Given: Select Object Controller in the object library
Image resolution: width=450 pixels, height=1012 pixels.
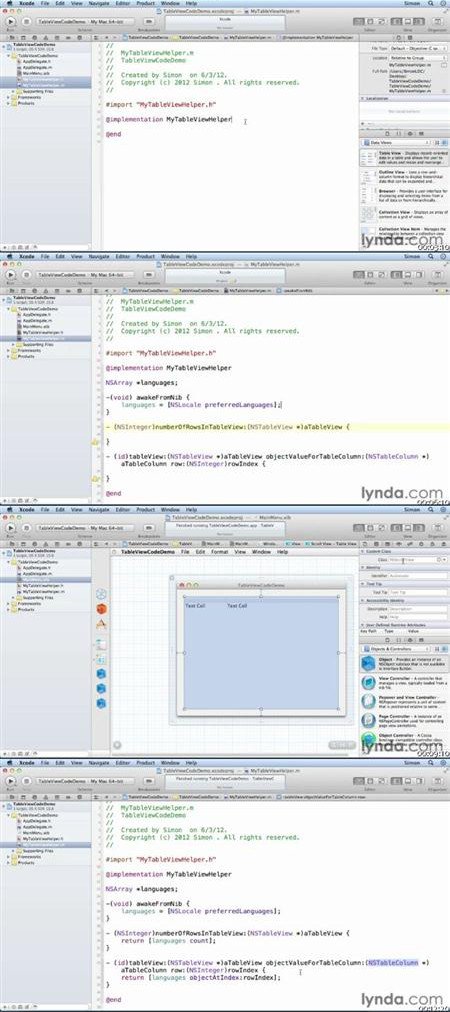Looking at the screenshot, I should [x=404, y=739].
